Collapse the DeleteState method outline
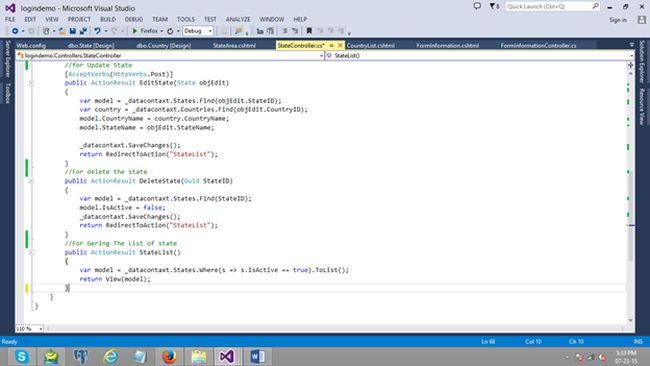The width and height of the screenshot is (650, 366). (32, 181)
